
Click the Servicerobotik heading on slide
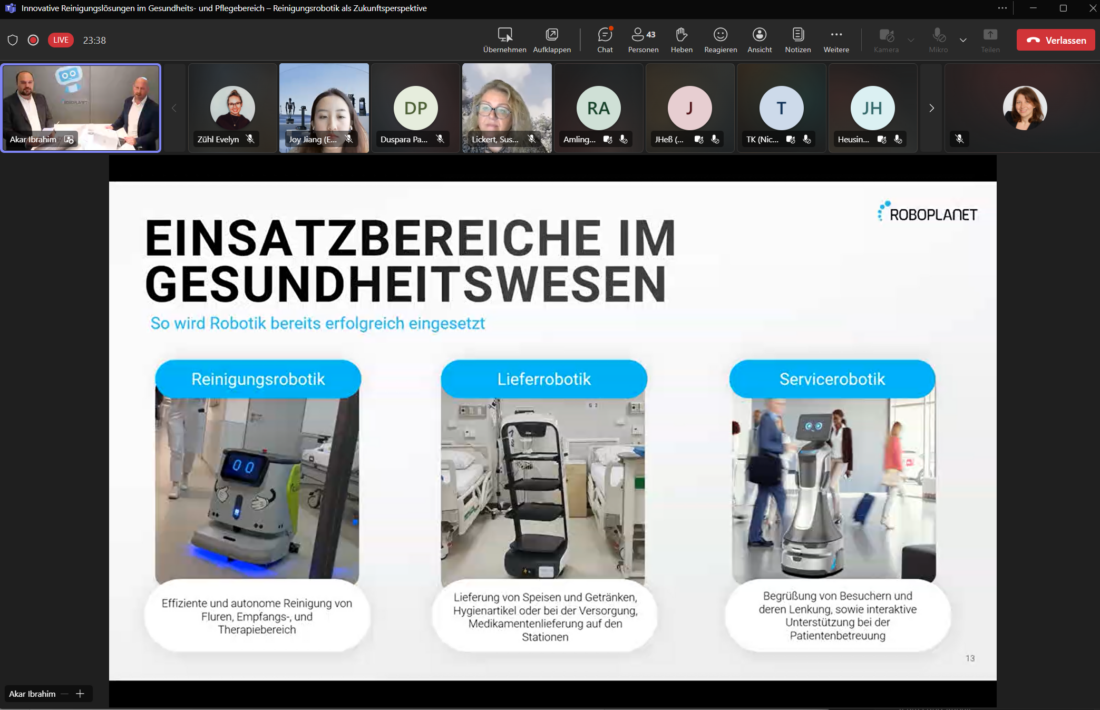coord(832,379)
